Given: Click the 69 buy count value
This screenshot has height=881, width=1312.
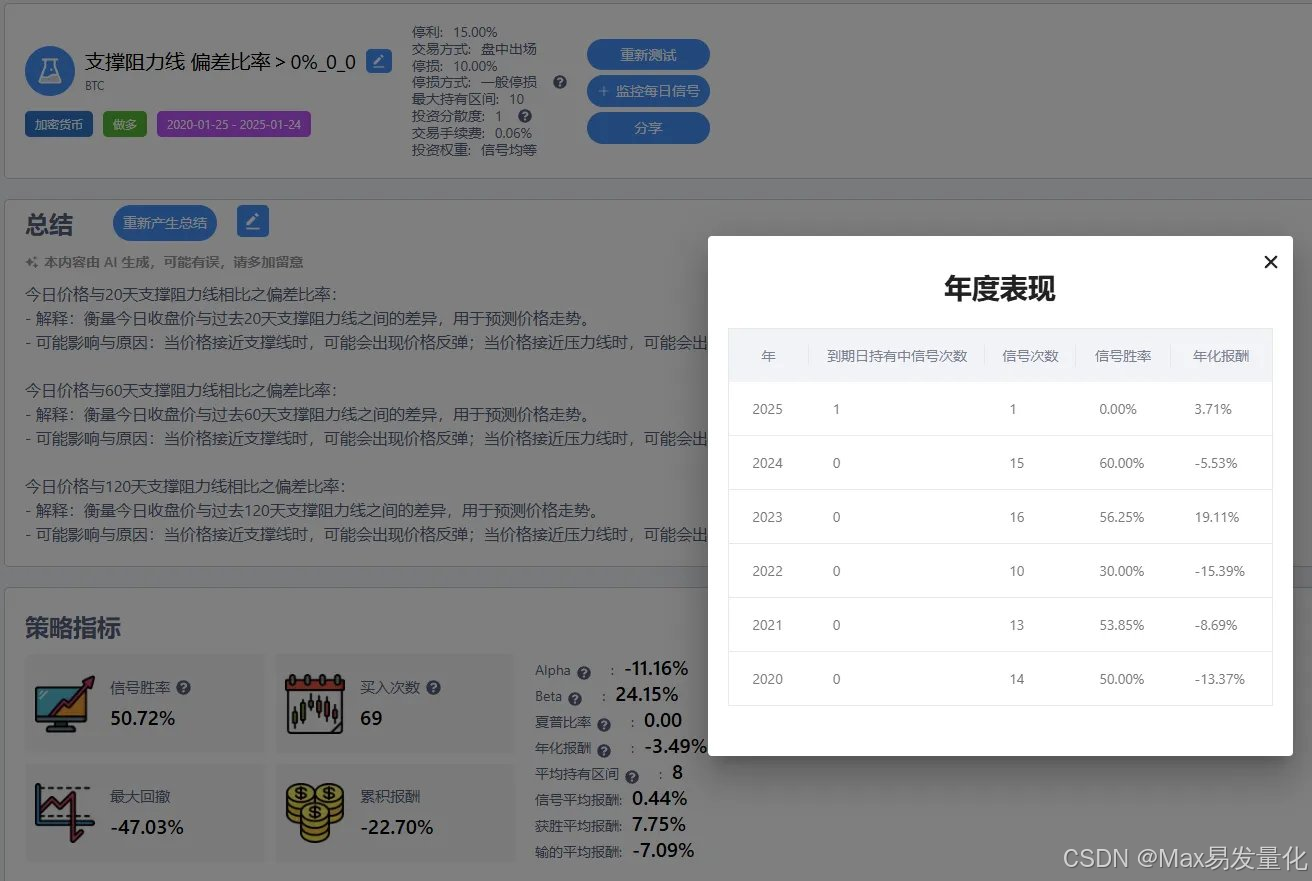Looking at the screenshot, I should (x=371, y=718).
